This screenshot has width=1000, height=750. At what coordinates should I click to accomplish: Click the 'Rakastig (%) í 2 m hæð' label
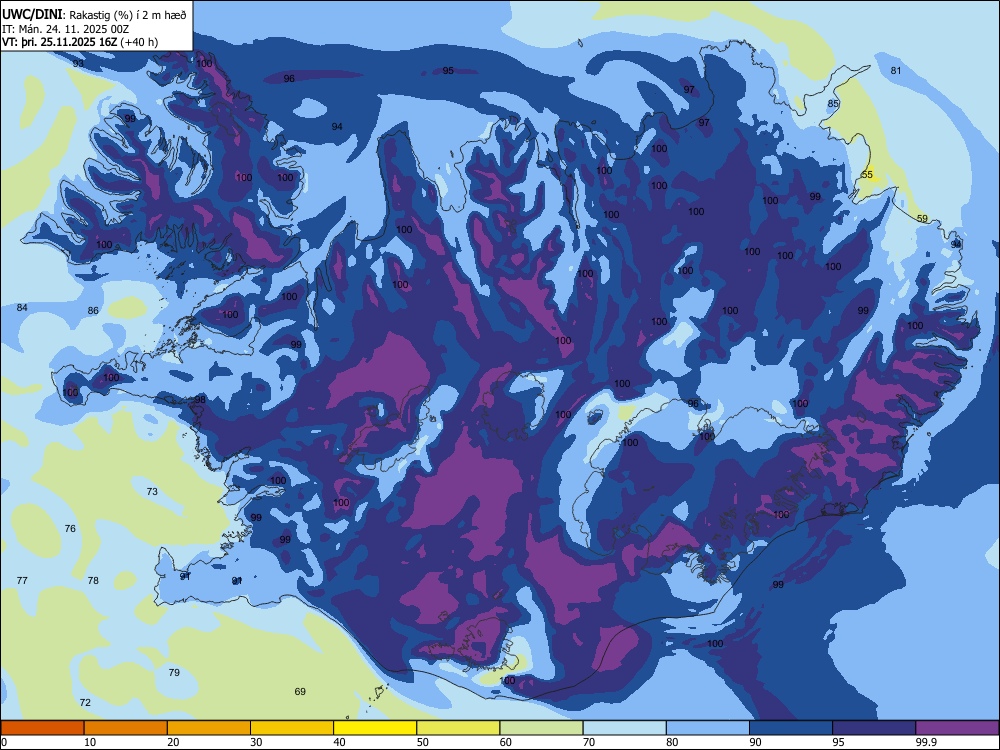point(128,15)
